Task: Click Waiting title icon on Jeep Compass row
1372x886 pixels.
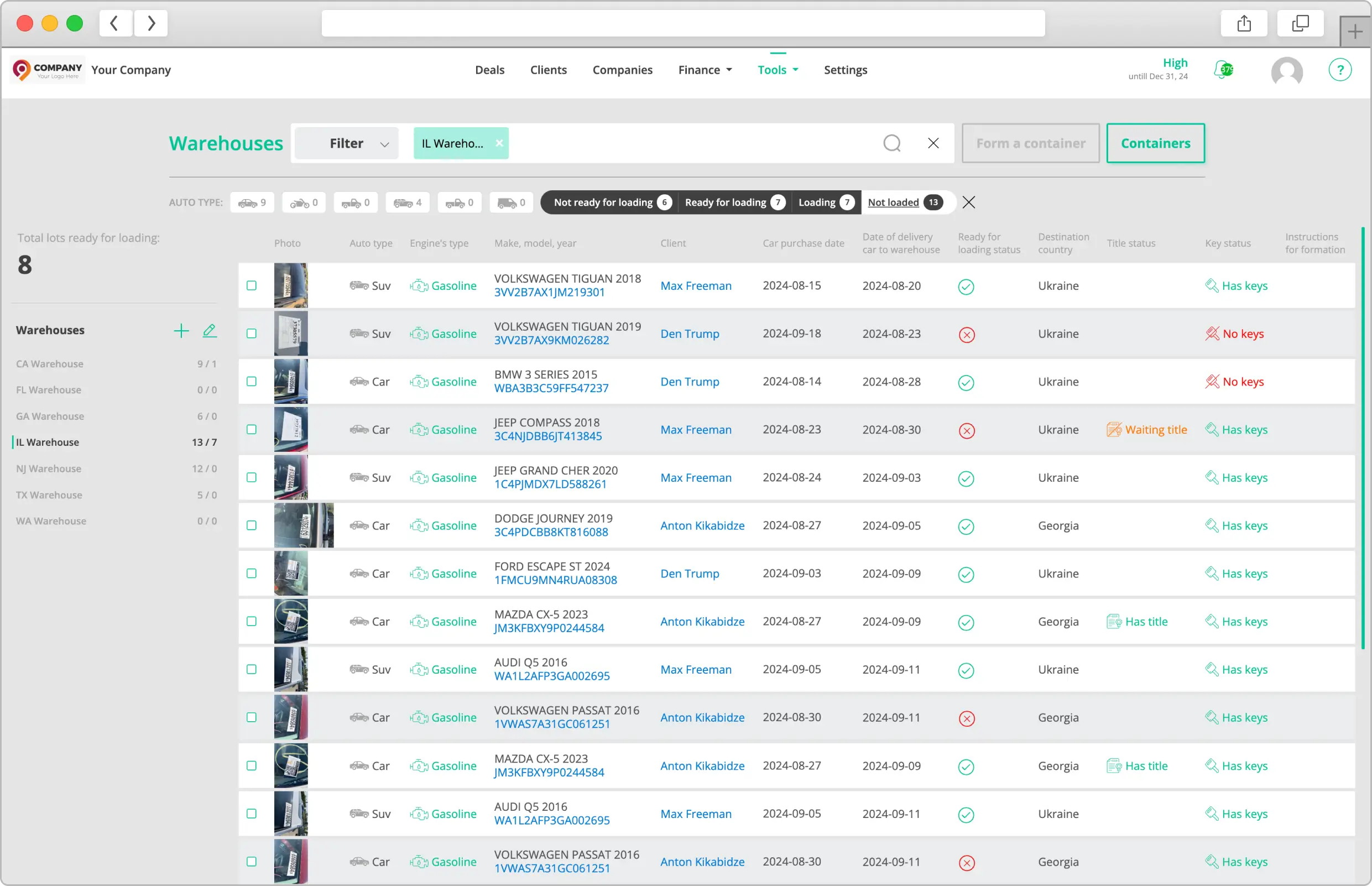Action: tap(1114, 429)
